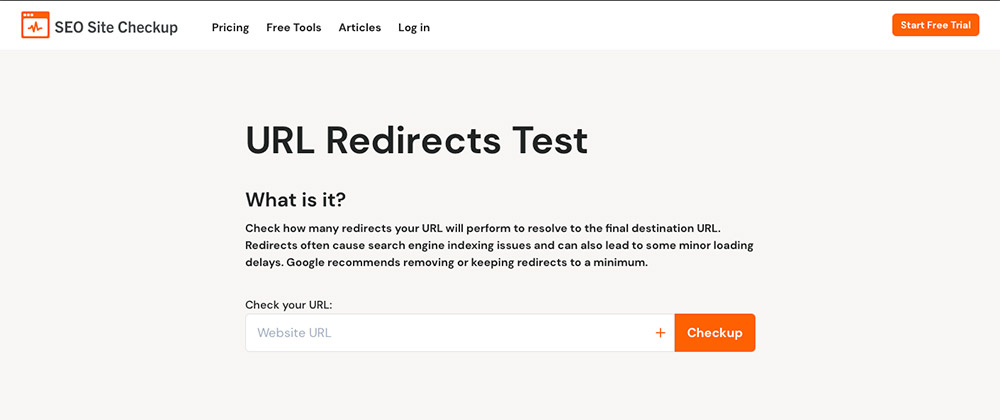Viewport: 1000px width, 420px height.
Task: Click the word 'Test' in the main heading
Action: pyautogui.click(x=550, y=141)
